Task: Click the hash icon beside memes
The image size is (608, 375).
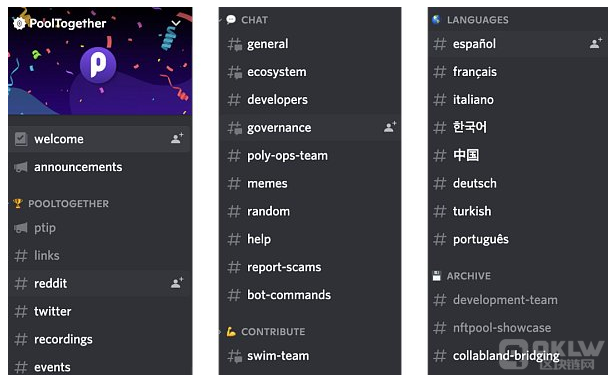Action: (234, 183)
